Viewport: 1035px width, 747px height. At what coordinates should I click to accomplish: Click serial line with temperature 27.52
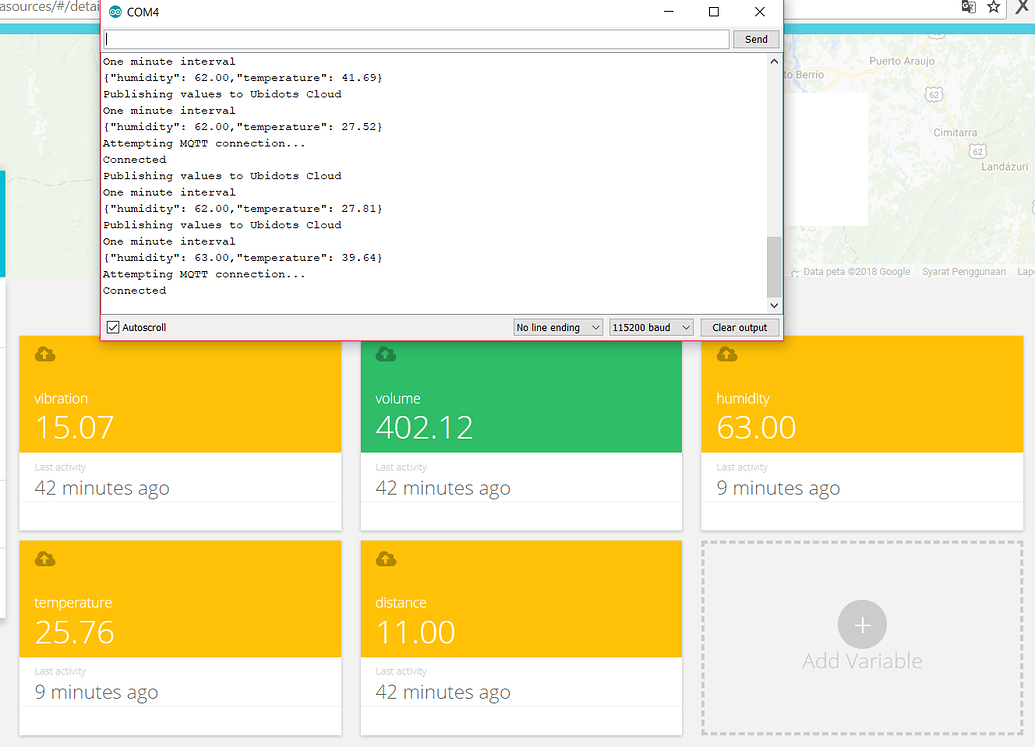click(x=243, y=127)
